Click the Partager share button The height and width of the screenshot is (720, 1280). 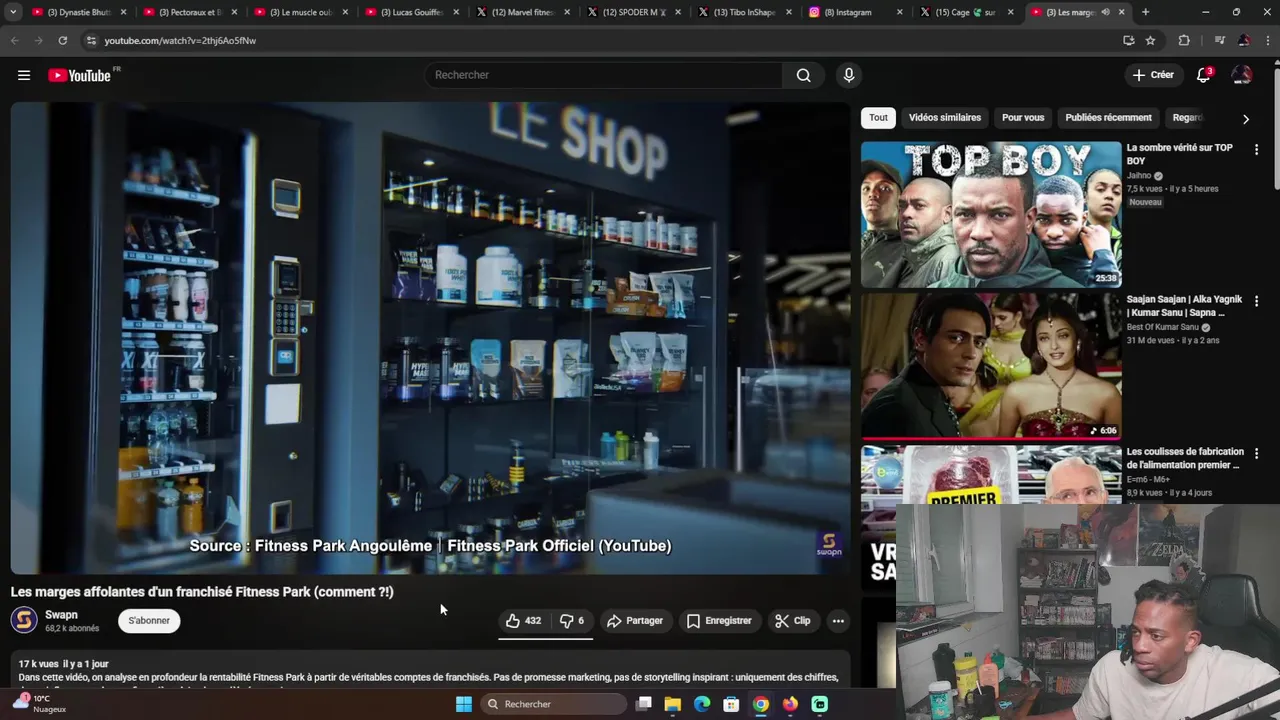pos(635,621)
